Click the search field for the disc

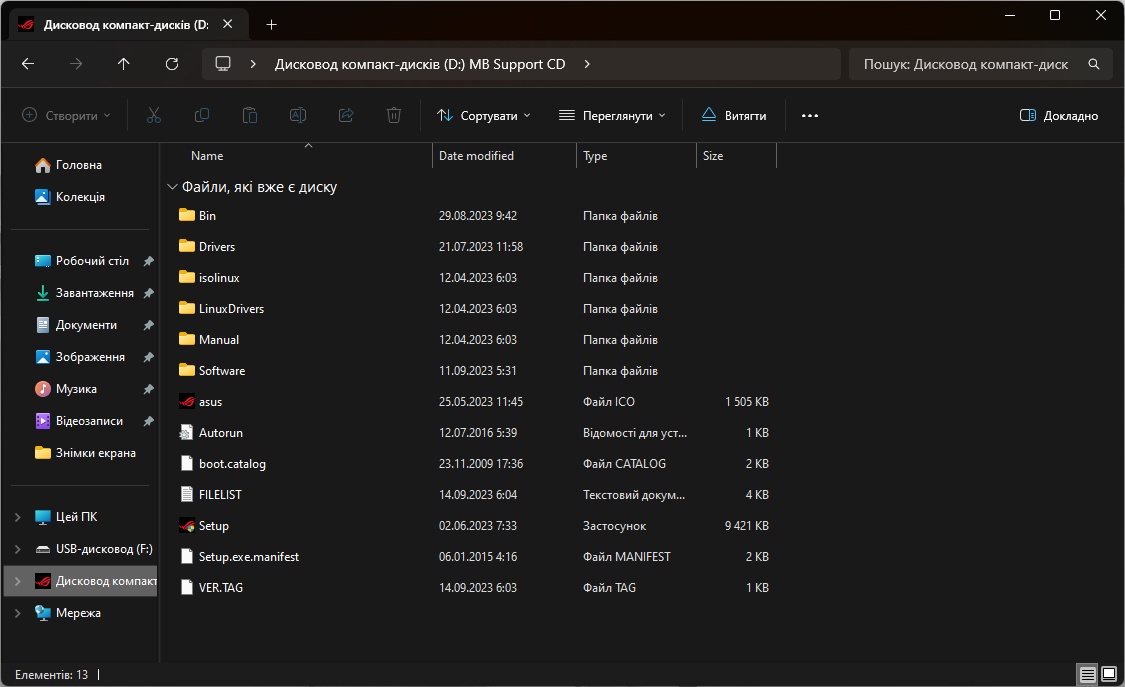(x=966, y=64)
